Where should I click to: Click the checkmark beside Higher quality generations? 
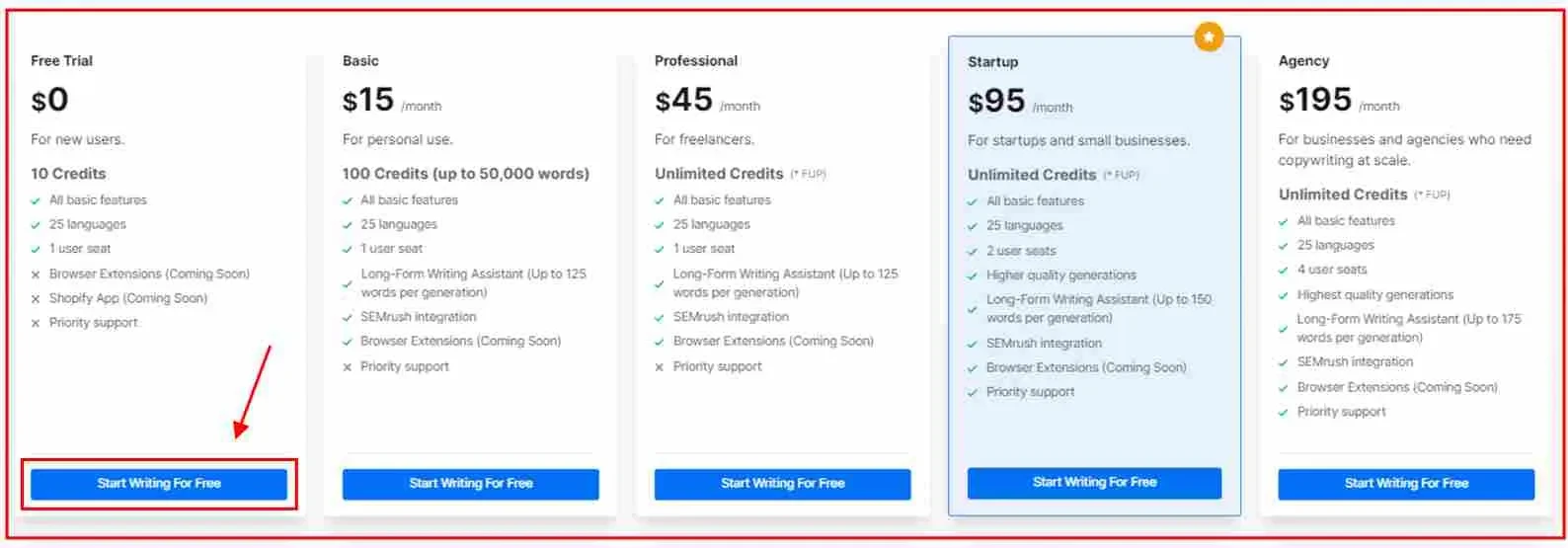click(973, 275)
